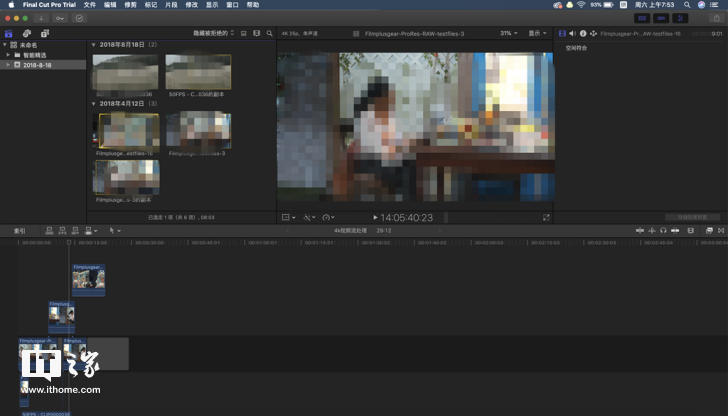
Task: Toggle timeline visibility button in toolbar
Action: (661, 19)
